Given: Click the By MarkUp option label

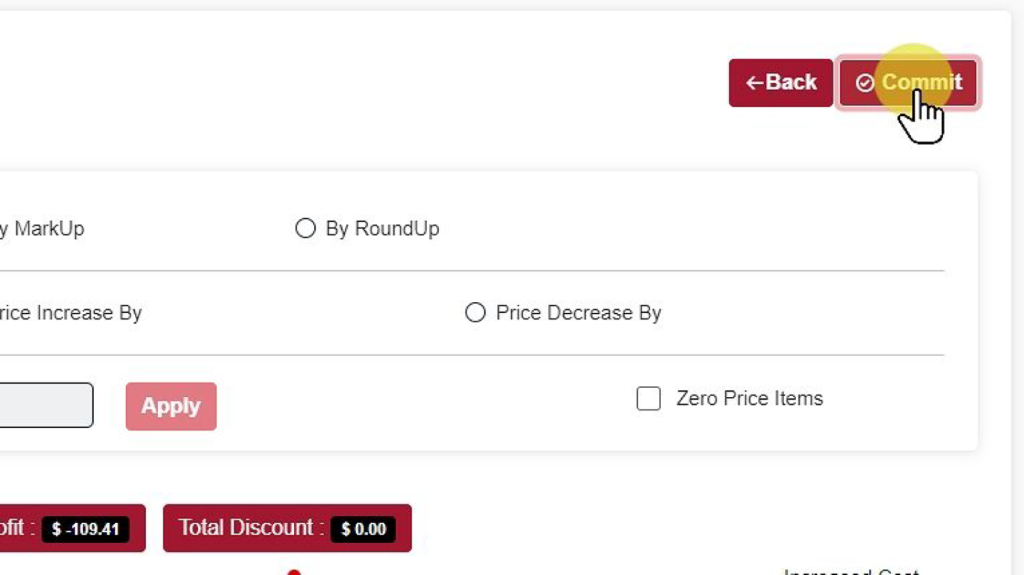Looking at the screenshot, I should click(x=42, y=229).
